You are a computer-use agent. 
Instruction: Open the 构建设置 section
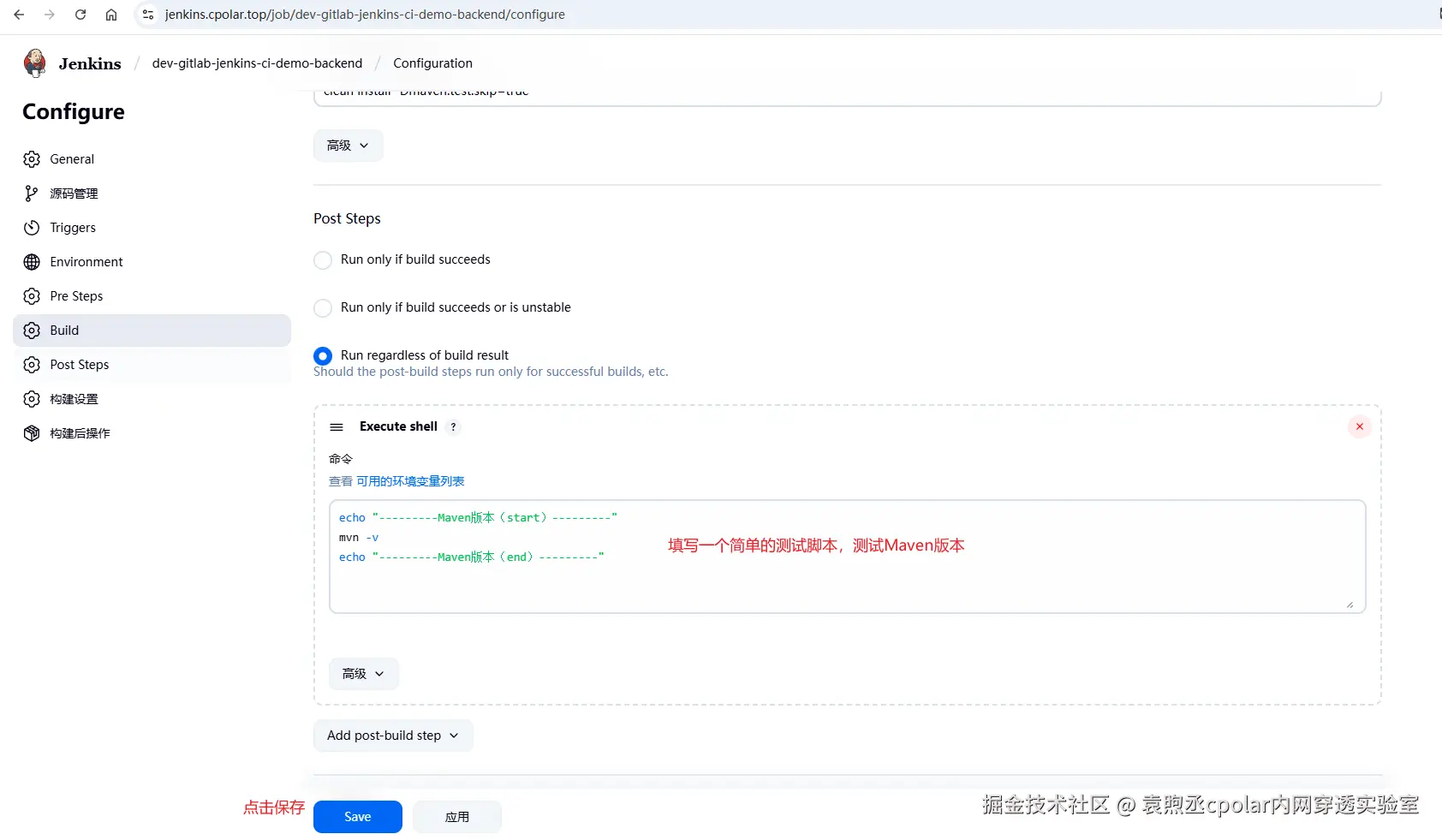(x=152, y=399)
